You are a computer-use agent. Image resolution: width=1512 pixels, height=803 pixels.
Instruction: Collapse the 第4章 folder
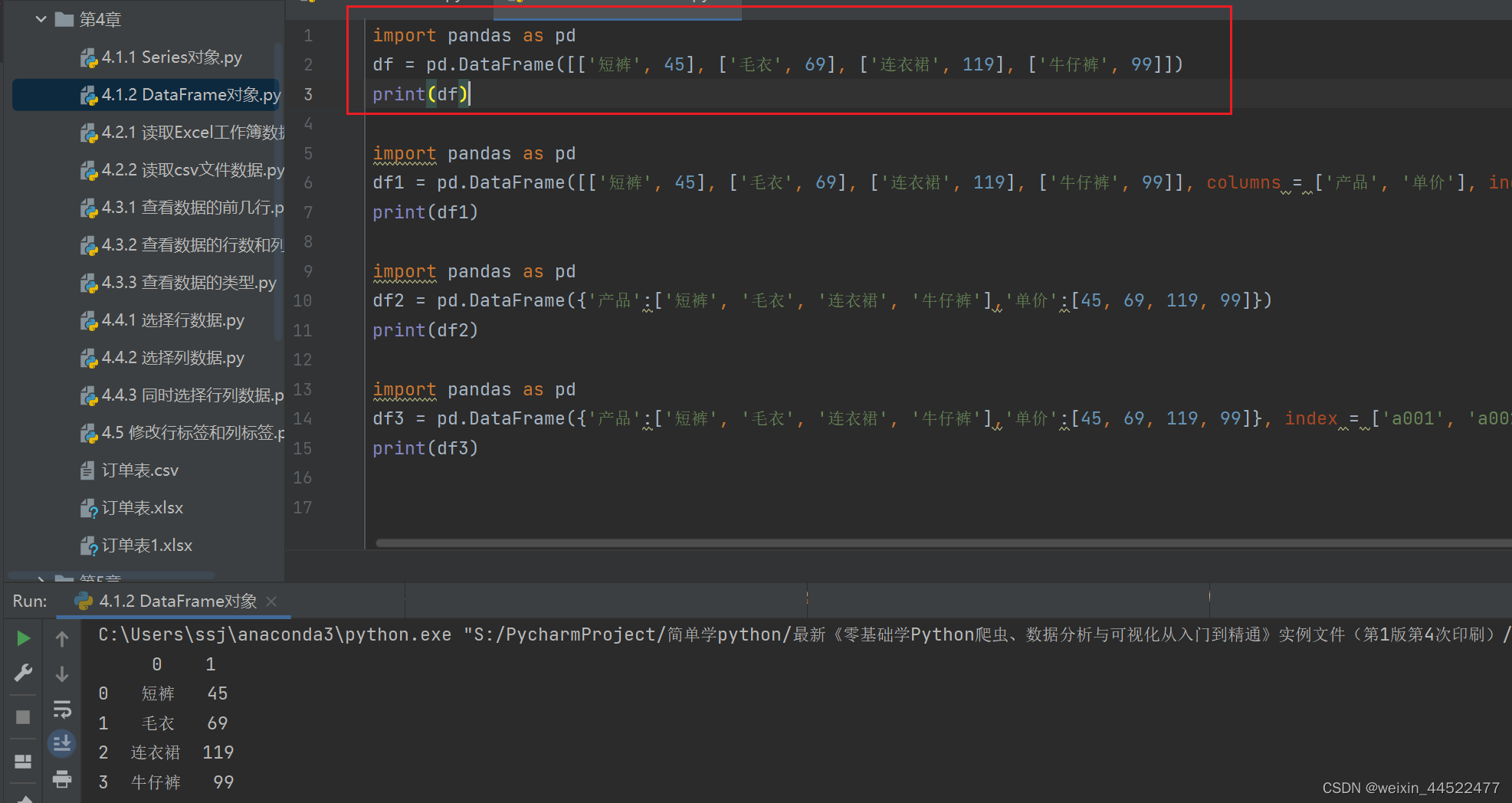[41, 19]
